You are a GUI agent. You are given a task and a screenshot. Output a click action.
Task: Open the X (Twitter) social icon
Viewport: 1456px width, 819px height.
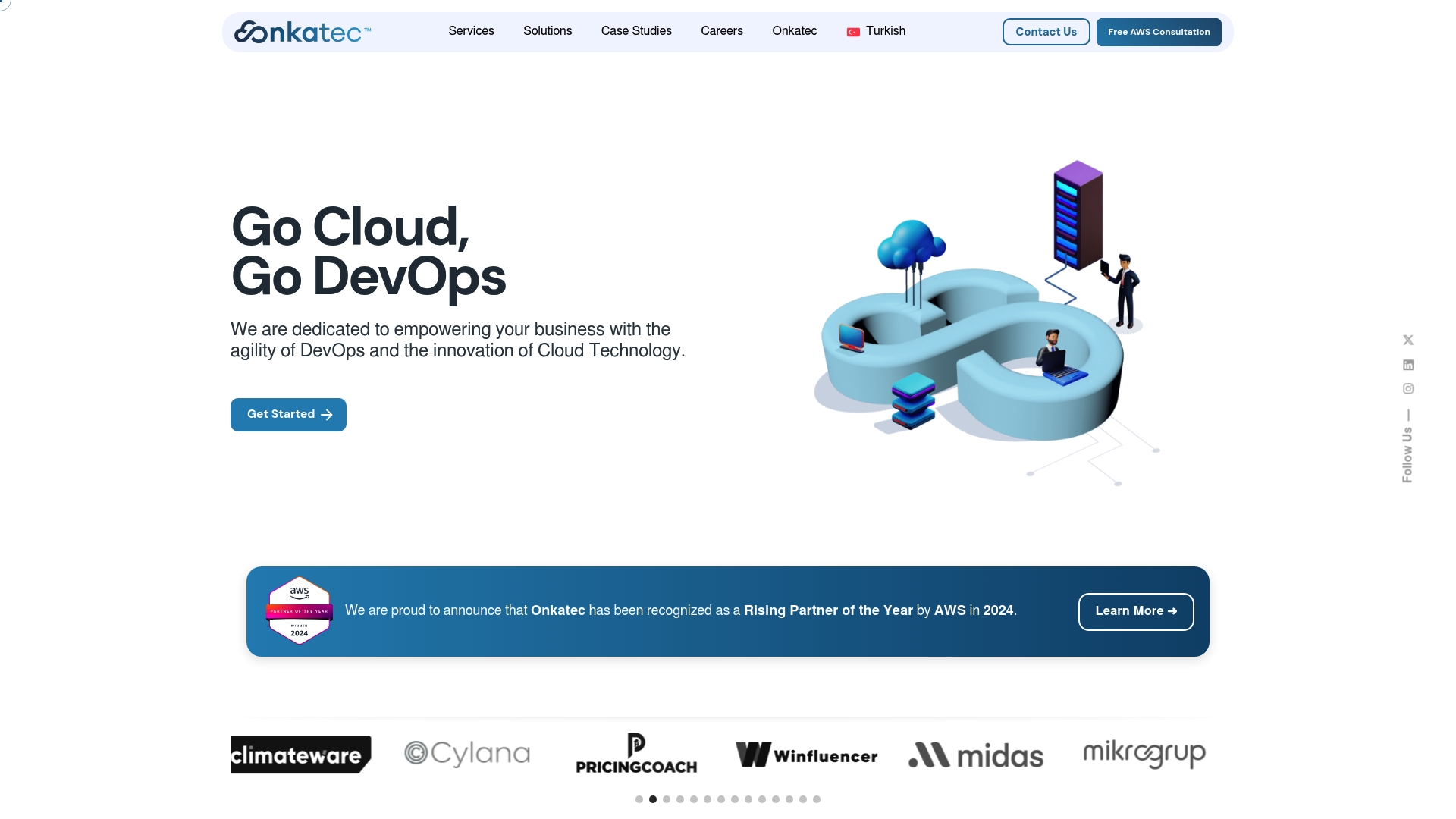[x=1408, y=340]
